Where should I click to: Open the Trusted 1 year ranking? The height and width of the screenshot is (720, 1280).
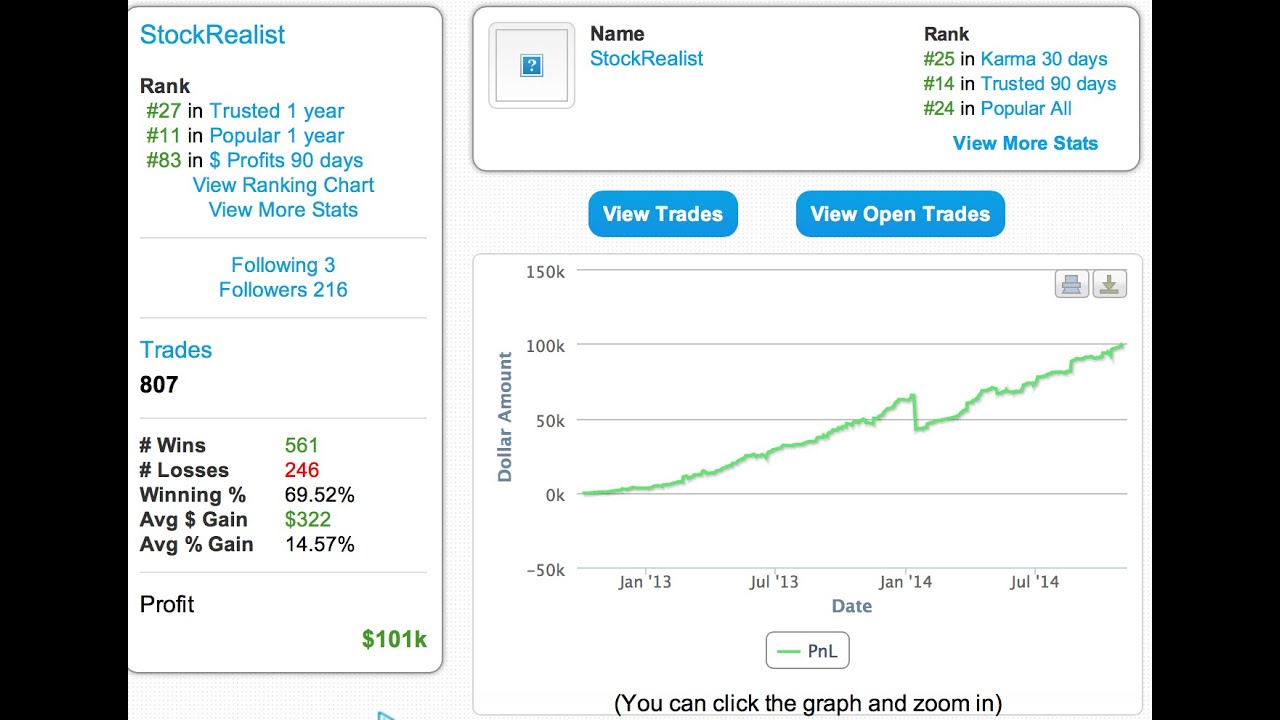[x=276, y=111]
